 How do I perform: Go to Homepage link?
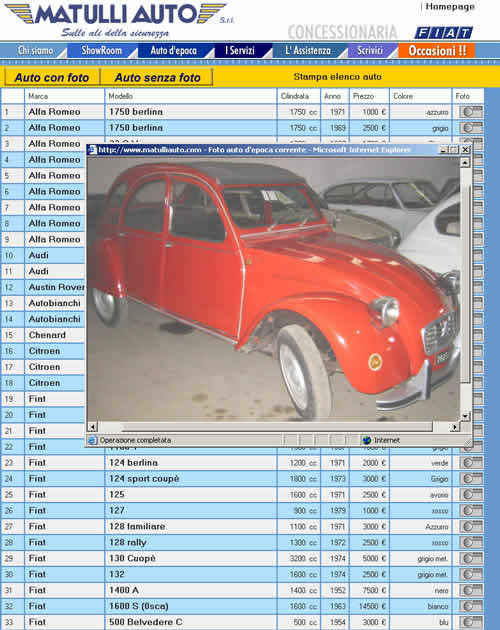pos(450,6)
